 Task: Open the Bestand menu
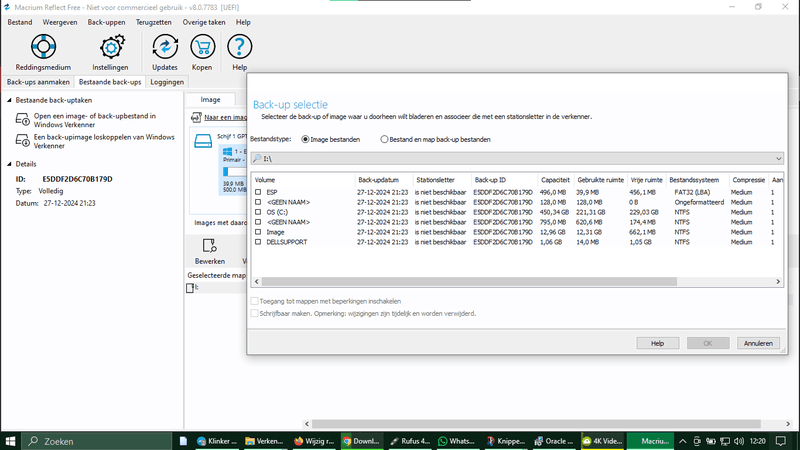point(20,22)
